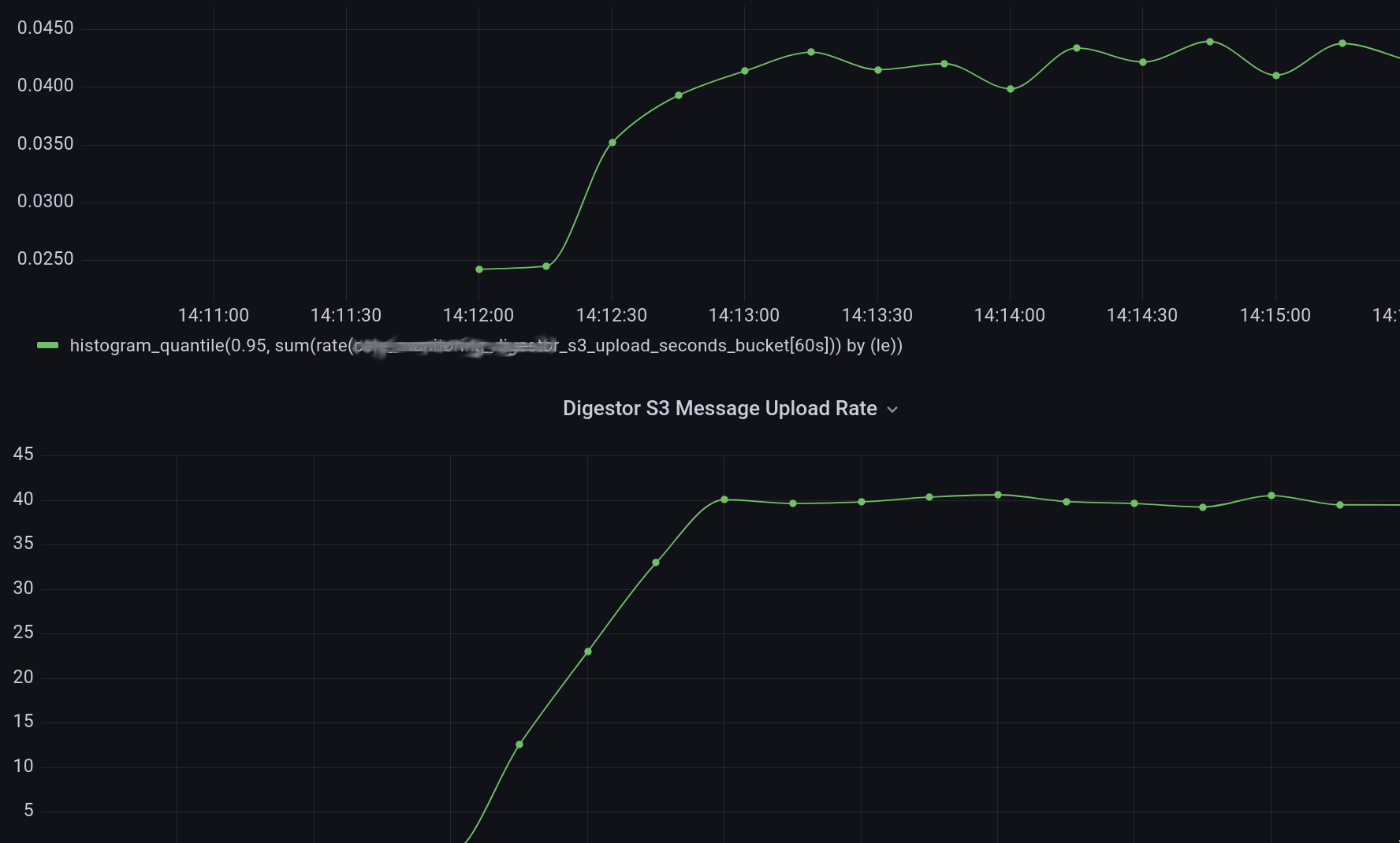Click the 0.0400 y-axis label
This screenshot has width=1400, height=843.
coord(46,85)
